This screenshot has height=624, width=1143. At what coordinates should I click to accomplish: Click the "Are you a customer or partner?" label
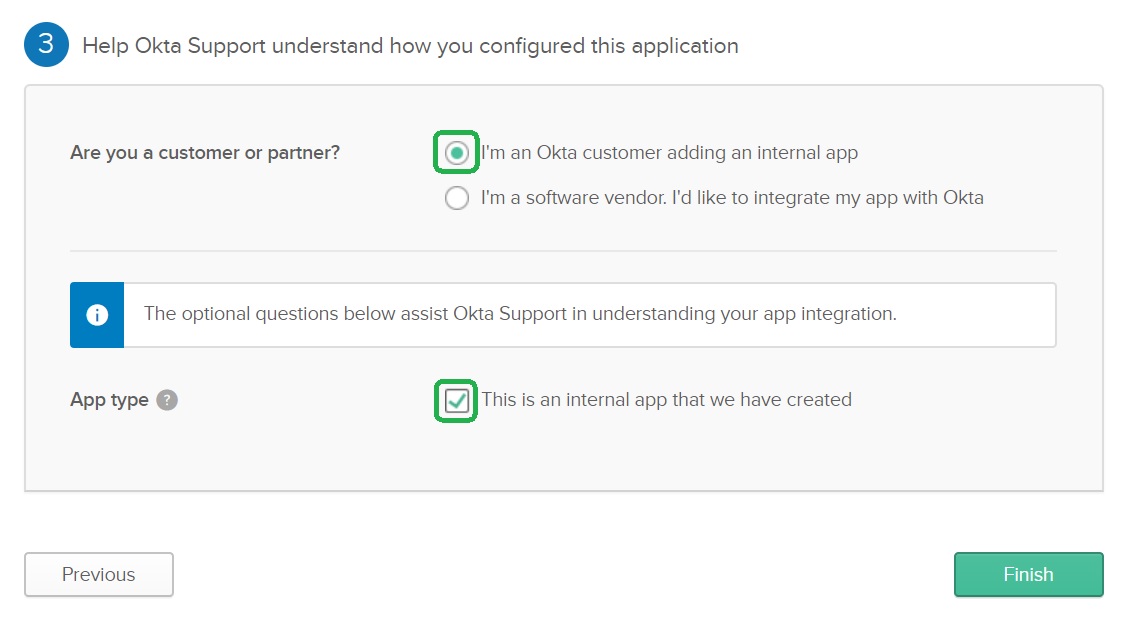pyautogui.click(x=205, y=153)
